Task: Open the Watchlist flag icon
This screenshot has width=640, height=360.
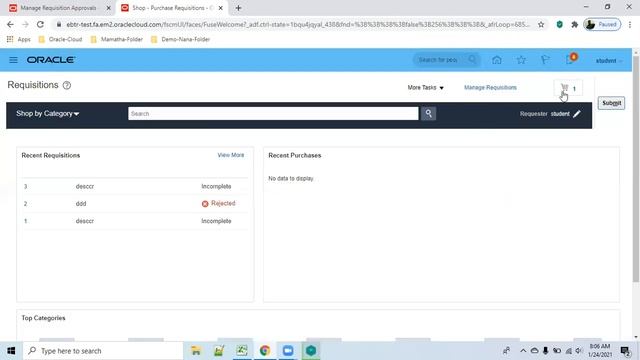Action: 545,60
